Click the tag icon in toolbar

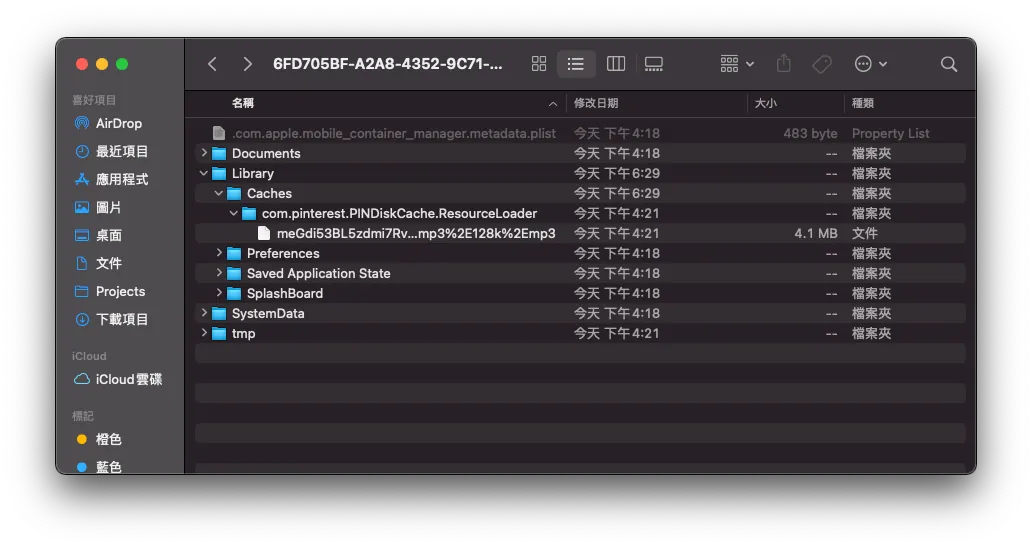pyautogui.click(x=822, y=64)
